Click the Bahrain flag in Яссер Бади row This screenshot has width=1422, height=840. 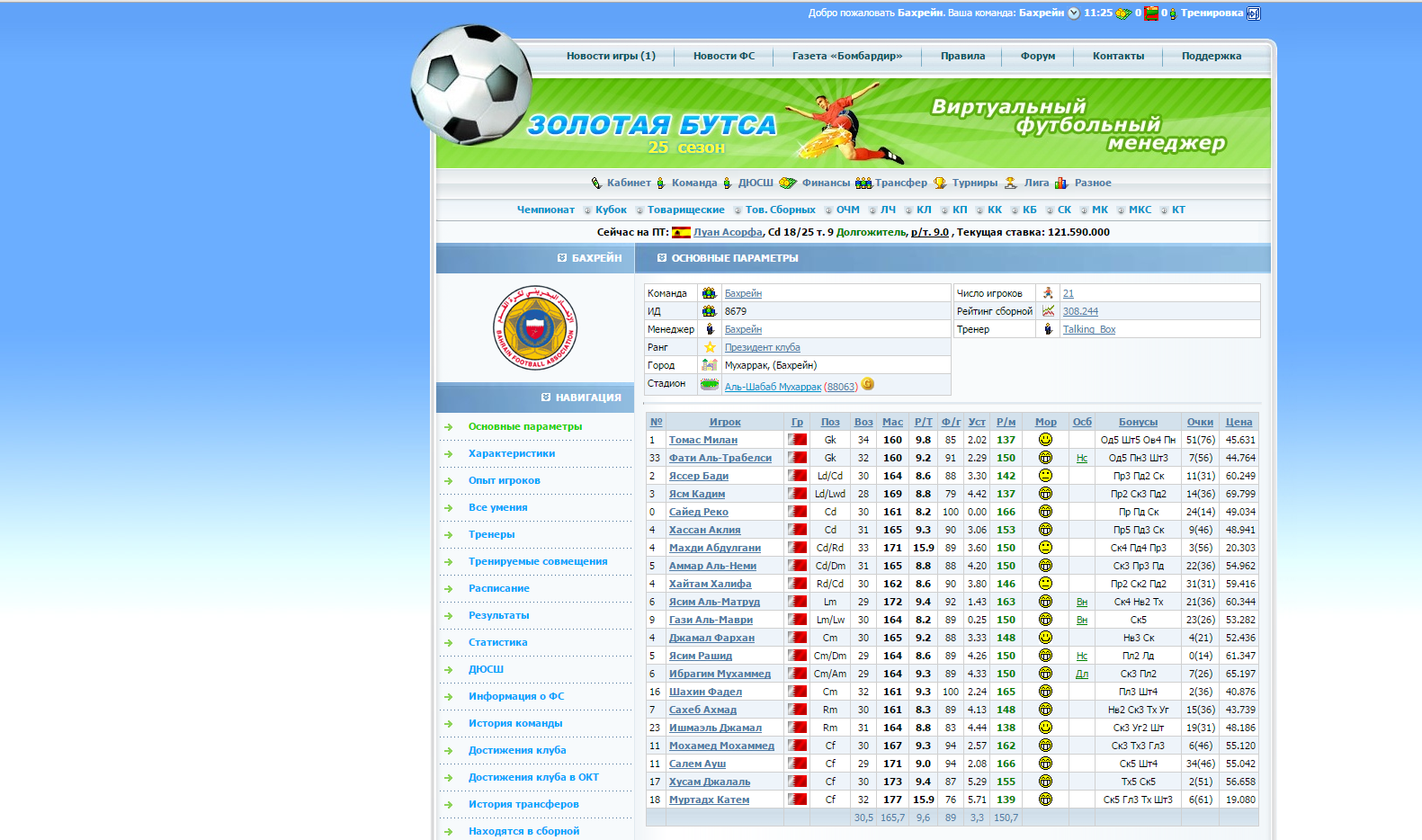pyautogui.click(x=797, y=476)
